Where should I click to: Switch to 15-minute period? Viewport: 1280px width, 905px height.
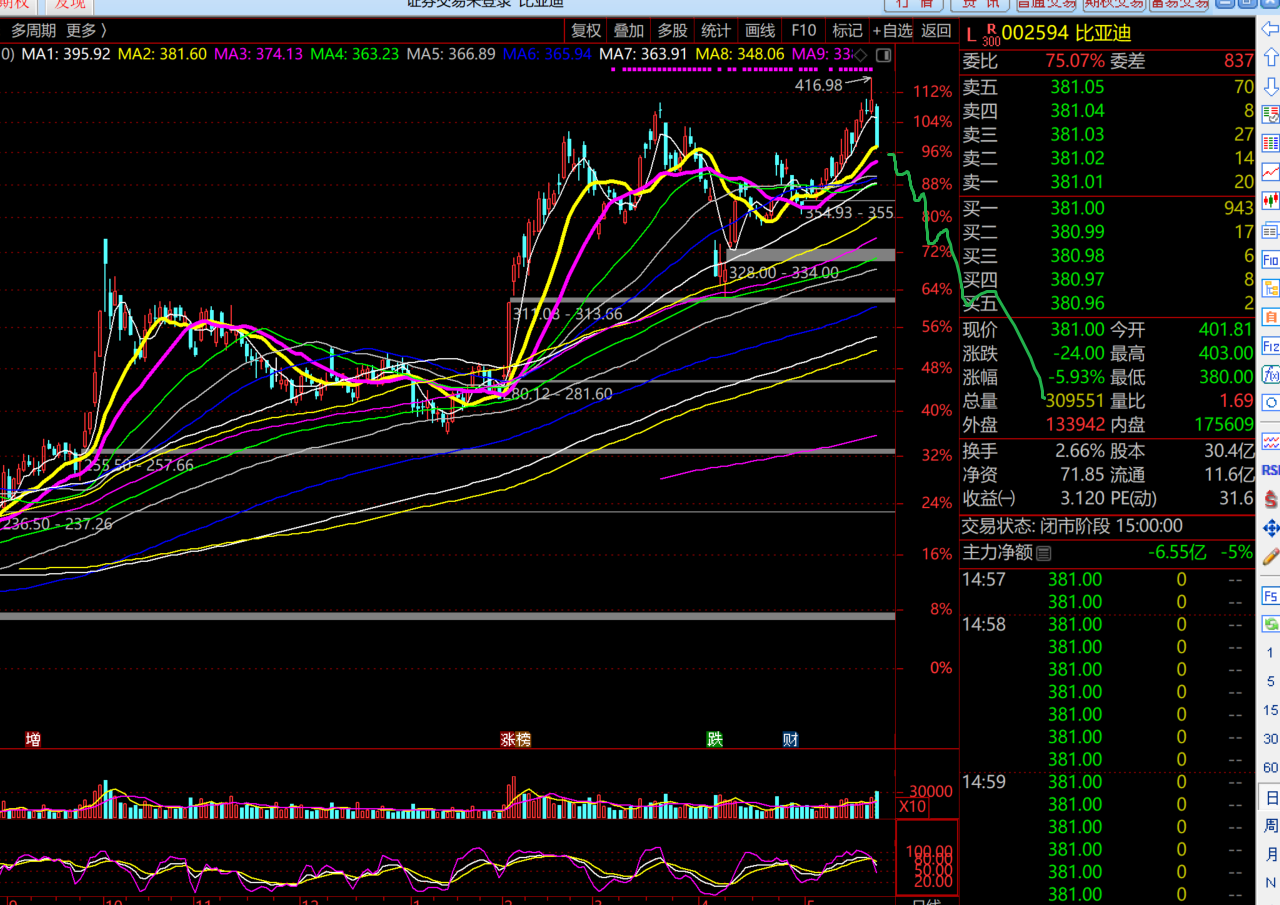1270,710
